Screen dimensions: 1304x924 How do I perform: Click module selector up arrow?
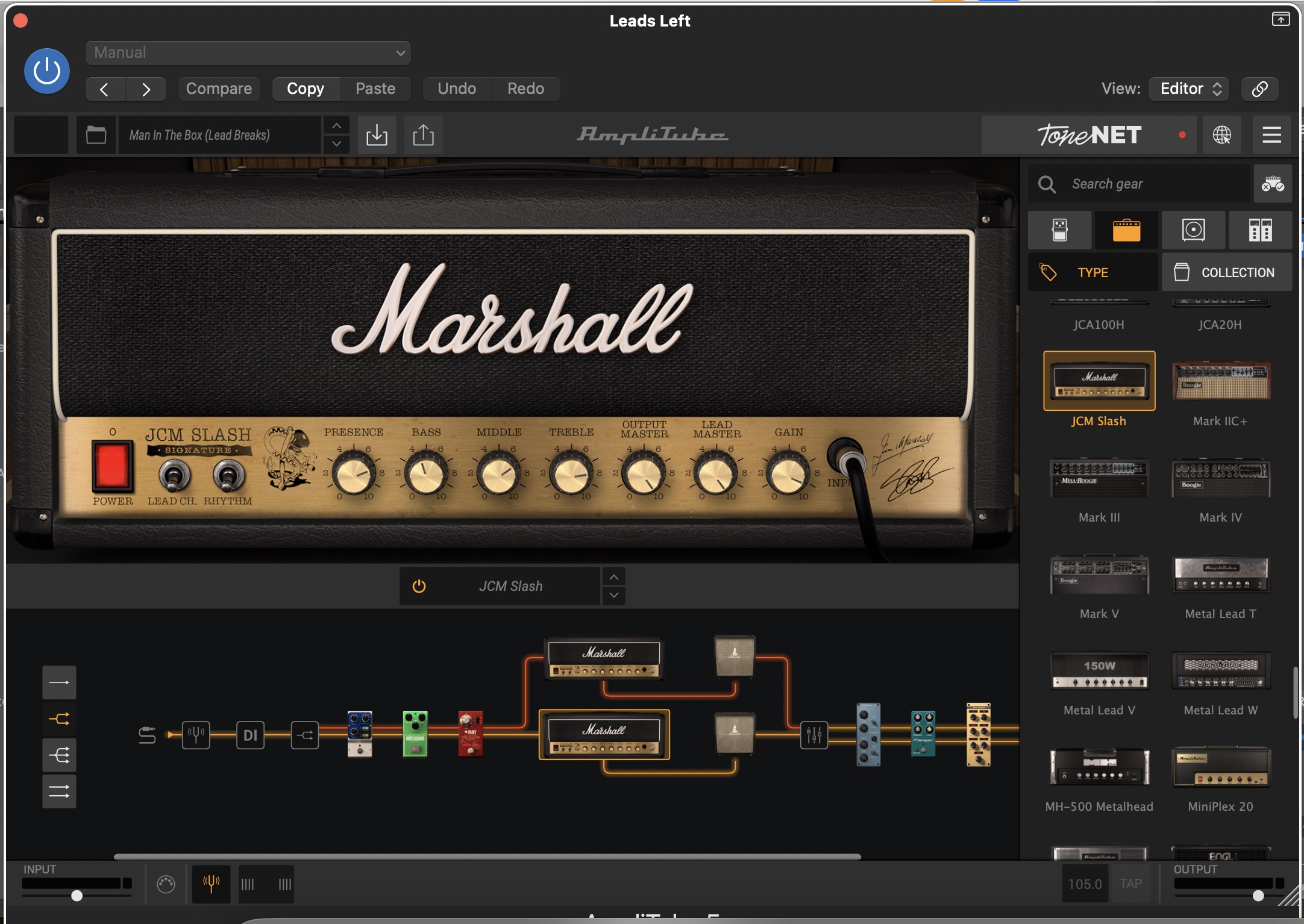[x=613, y=577]
